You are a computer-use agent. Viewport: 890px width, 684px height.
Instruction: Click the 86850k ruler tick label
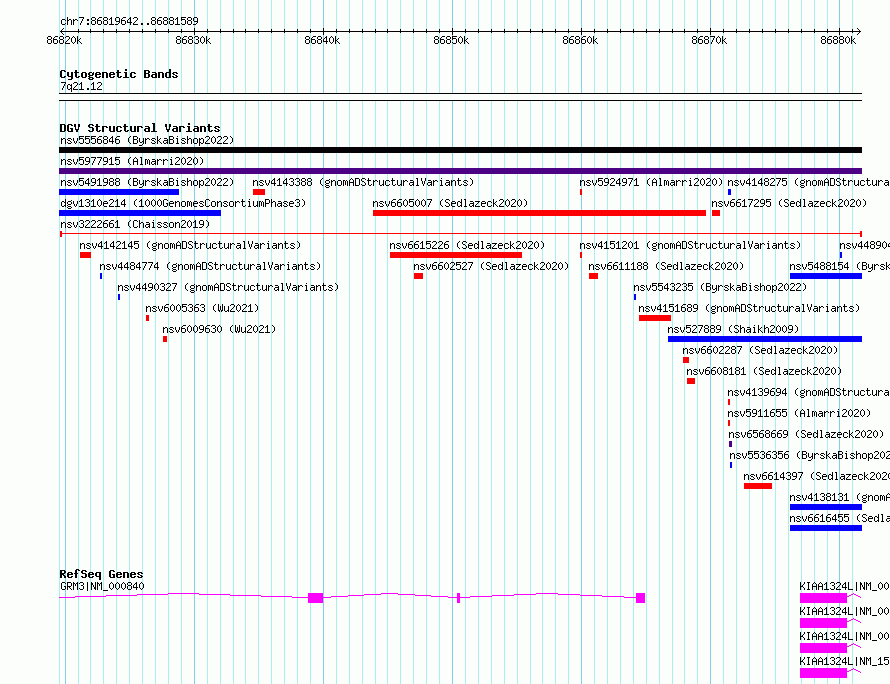[x=451, y=40]
